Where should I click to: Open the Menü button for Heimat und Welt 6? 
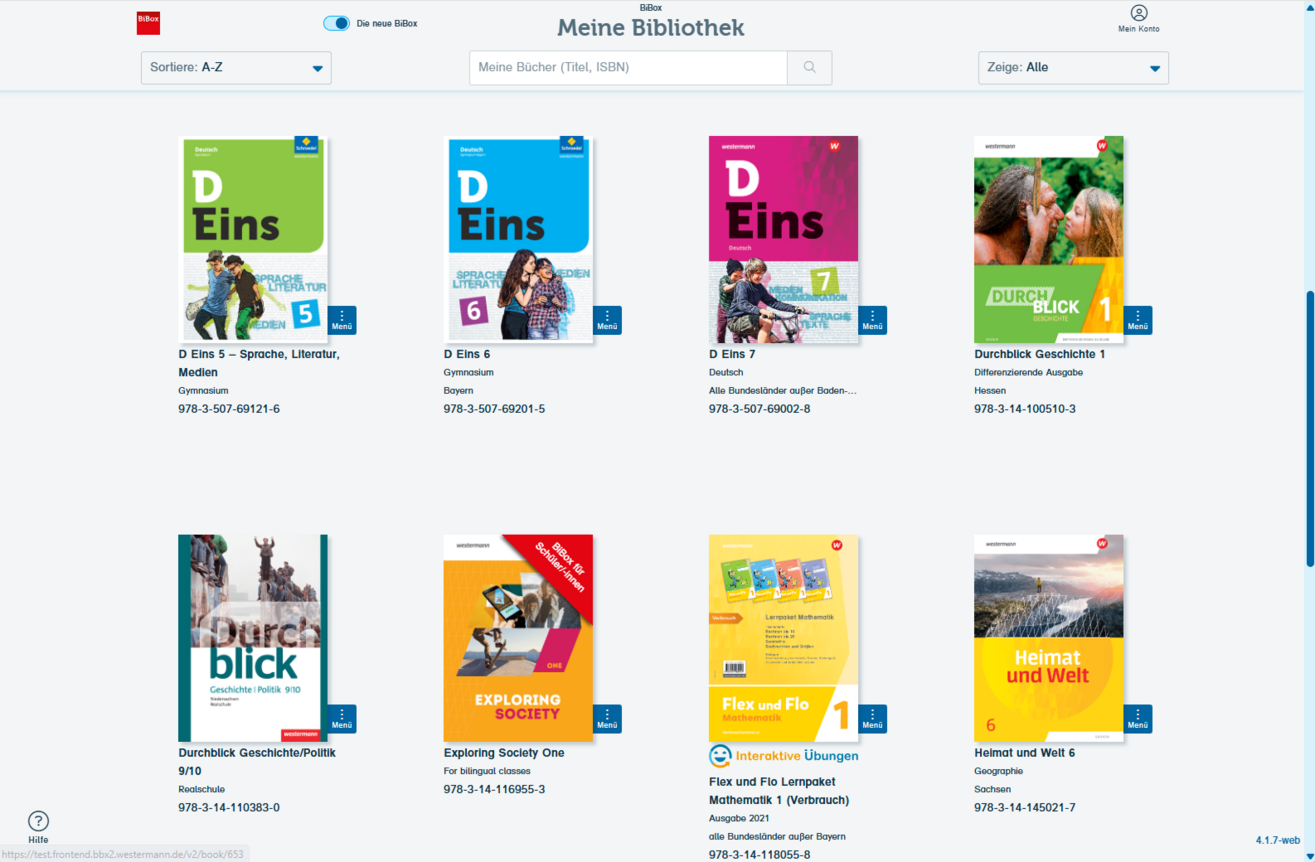[x=1138, y=719]
